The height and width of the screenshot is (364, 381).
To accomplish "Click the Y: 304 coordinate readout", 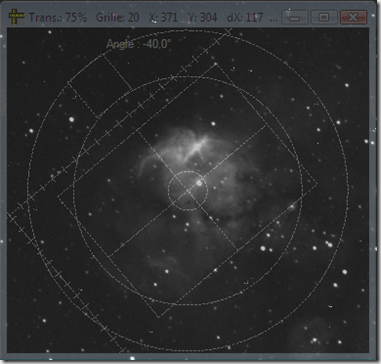I will click(x=202, y=17).
